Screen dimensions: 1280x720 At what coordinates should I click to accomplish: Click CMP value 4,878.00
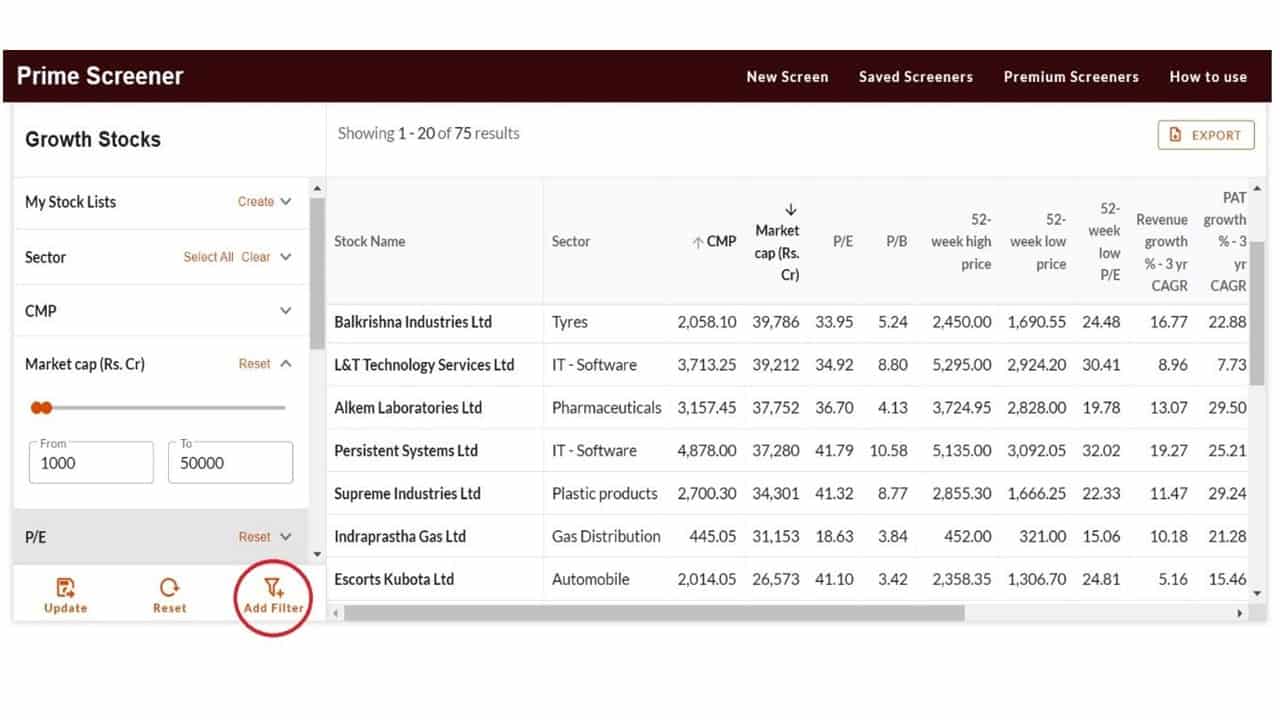(707, 451)
